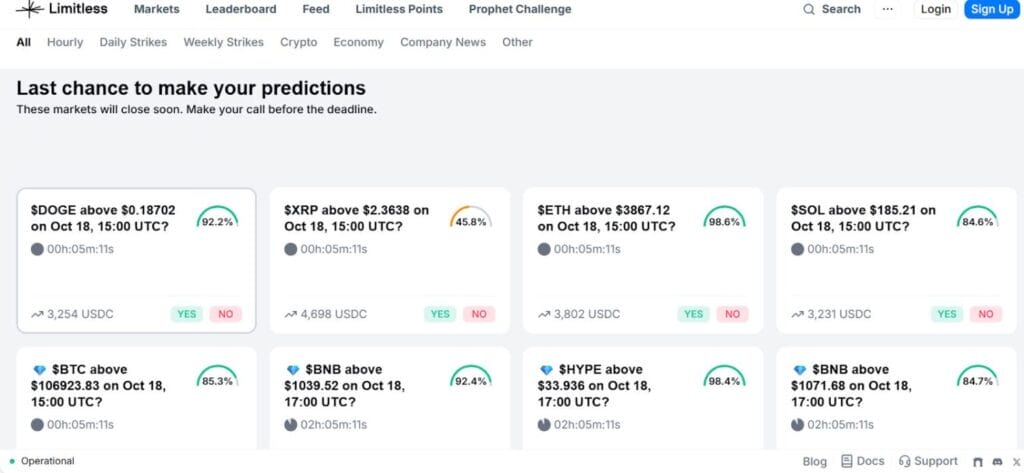Image resolution: width=1024 pixels, height=473 pixels.
Task: Switch to the Crypto category tab
Action: [x=298, y=42]
